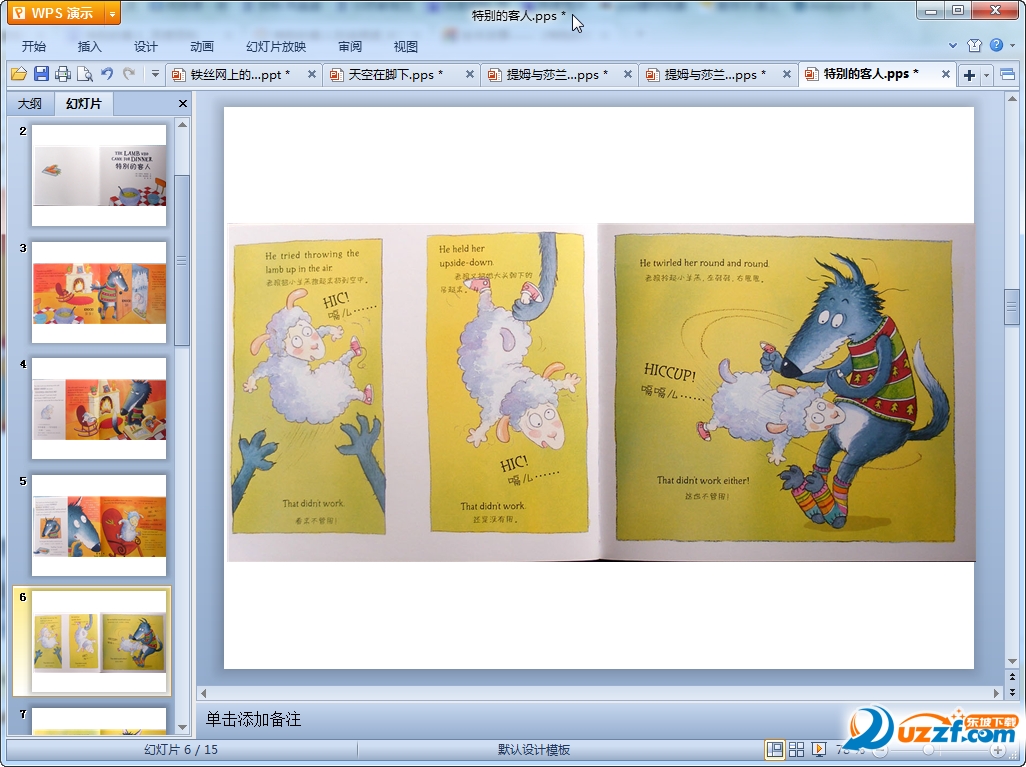Open the 设计 menu tab
This screenshot has height=767, width=1026.
[x=146, y=46]
